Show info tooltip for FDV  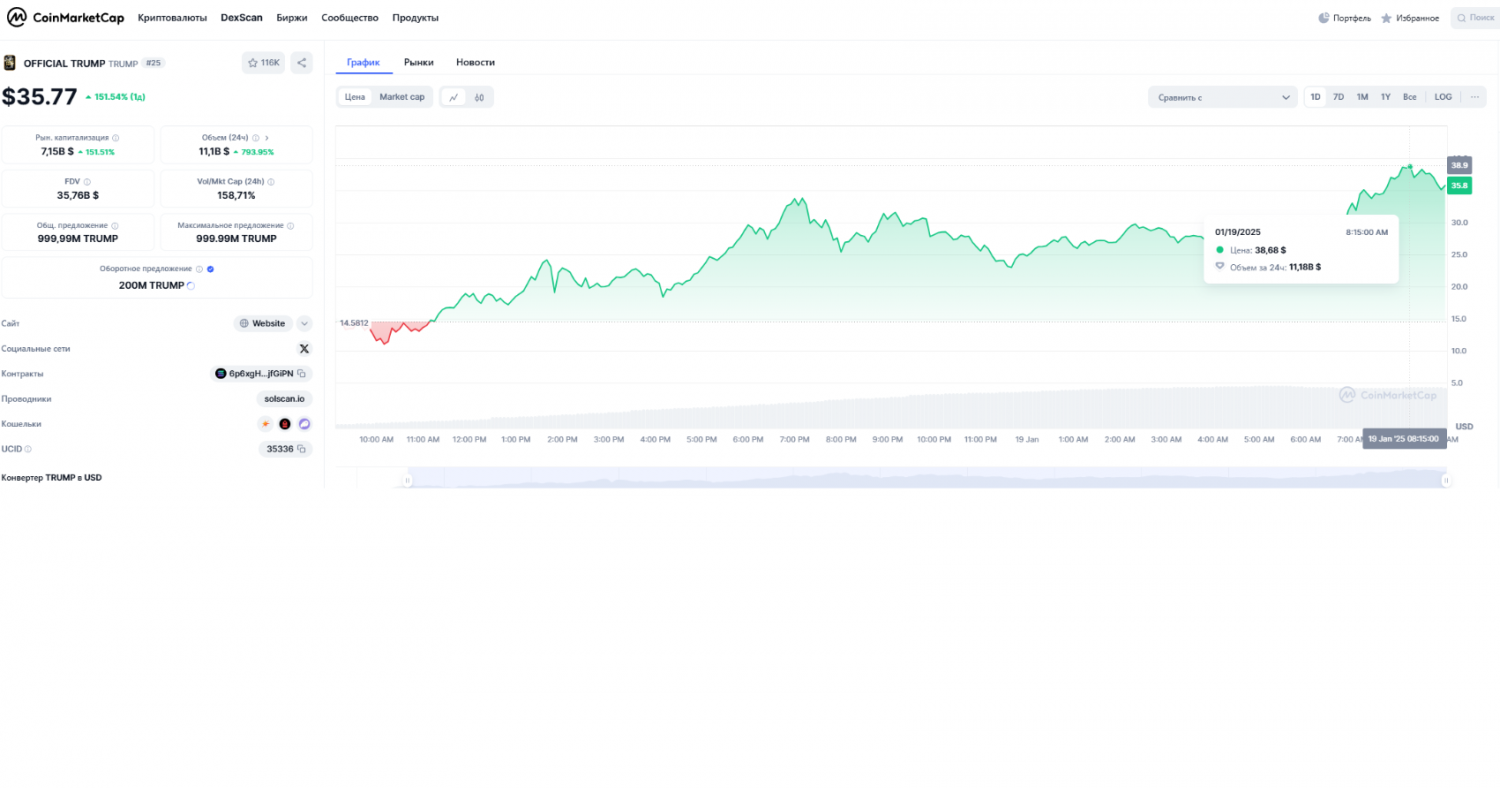tap(89, 182)
